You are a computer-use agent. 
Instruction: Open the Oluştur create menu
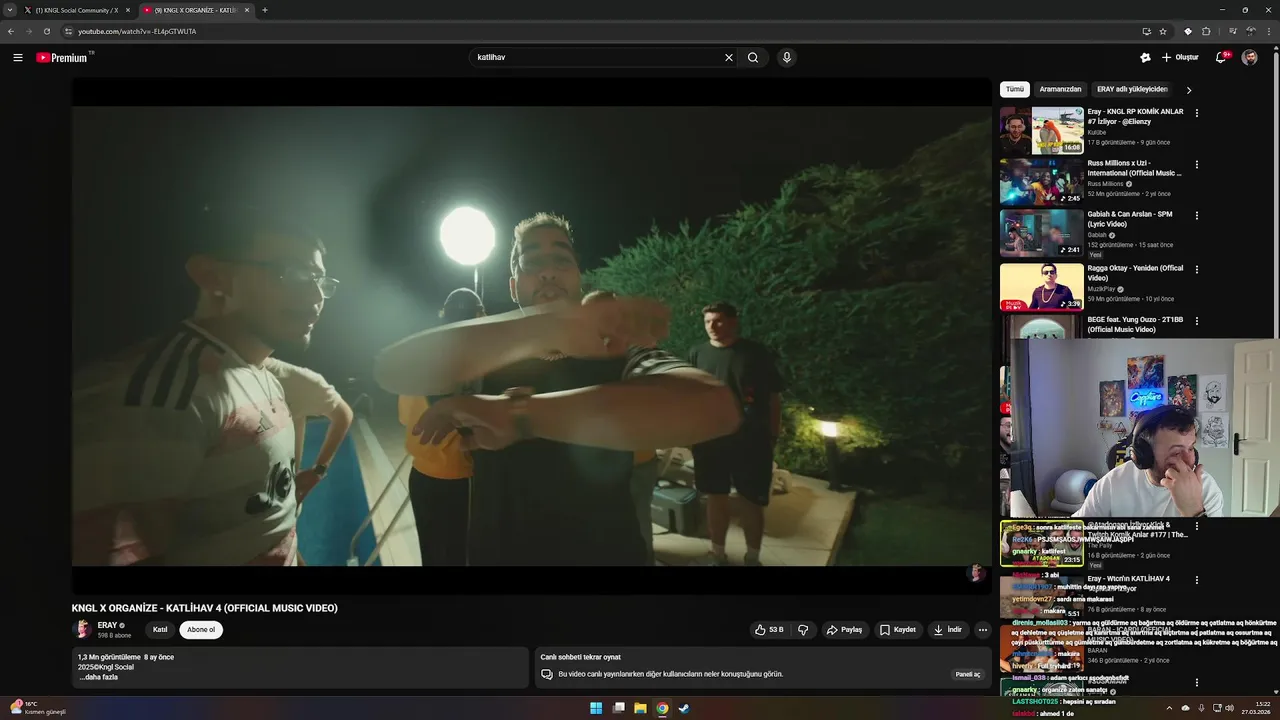coord(1180,58)
